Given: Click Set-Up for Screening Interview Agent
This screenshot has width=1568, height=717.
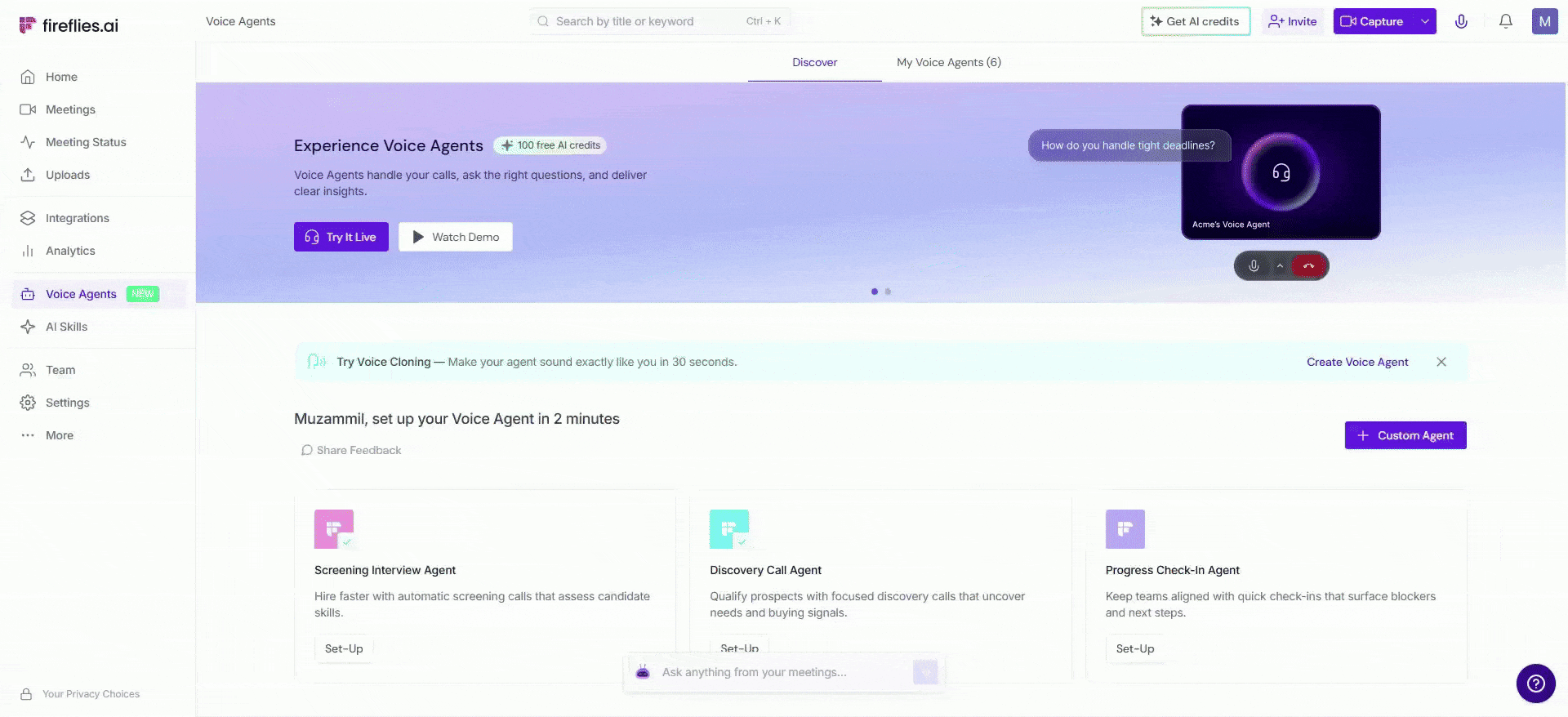Looking at the screenshot, I should (x=344, y=648).
